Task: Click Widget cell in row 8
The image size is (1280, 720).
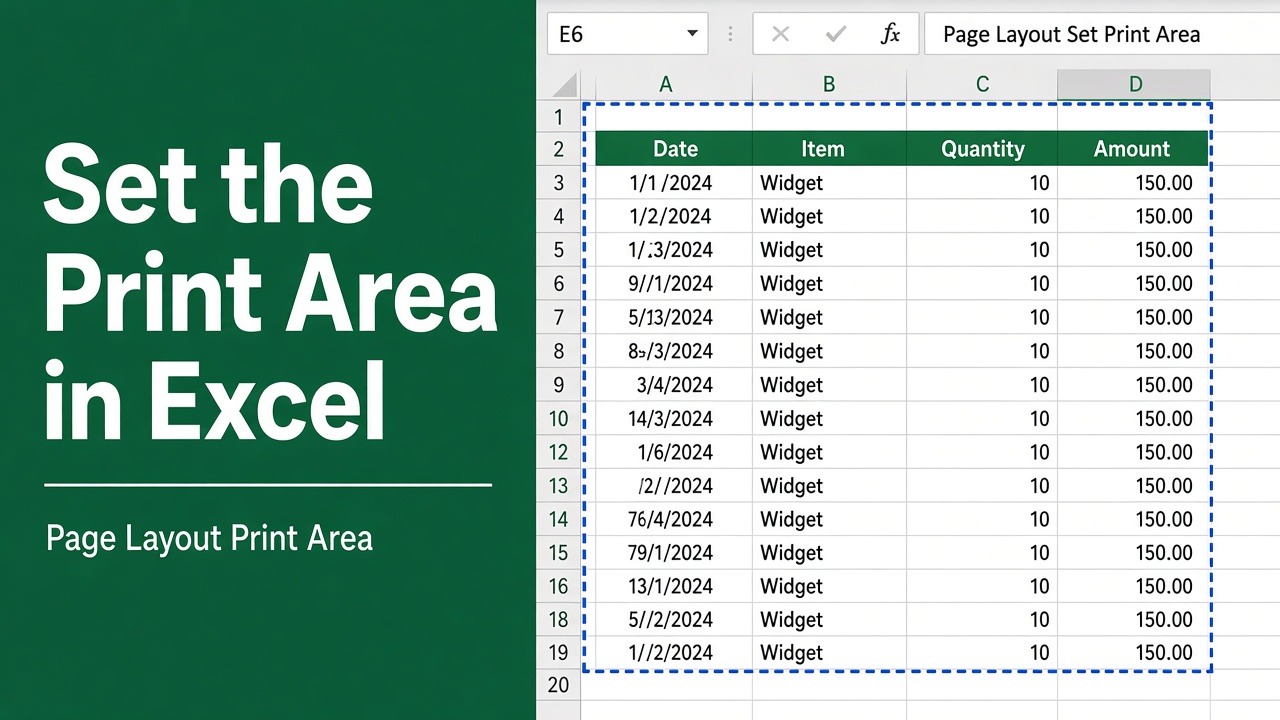Action: click(x=829, y=351)
